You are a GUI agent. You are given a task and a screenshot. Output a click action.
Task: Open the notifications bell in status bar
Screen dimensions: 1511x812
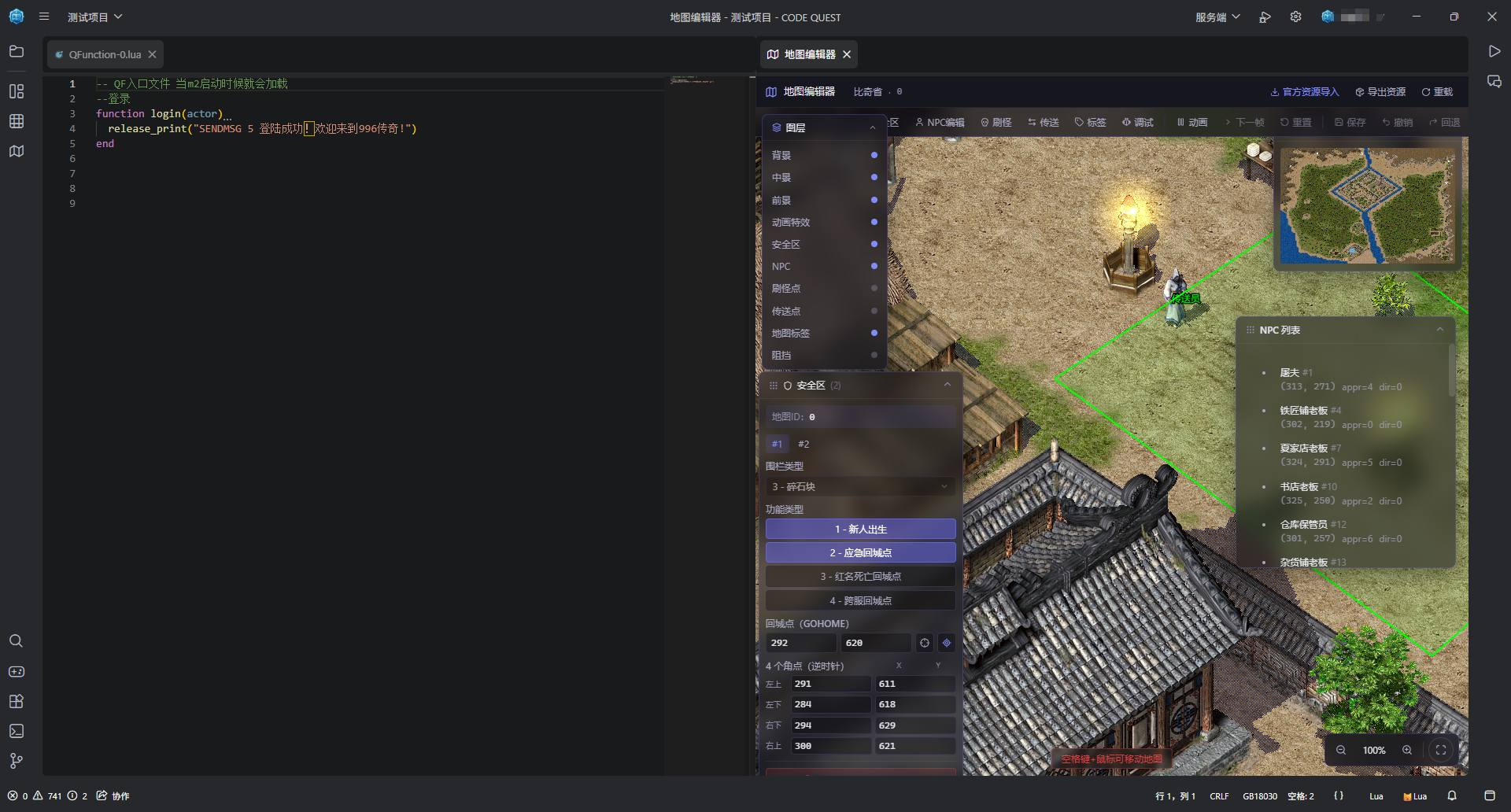[1452, 795]
